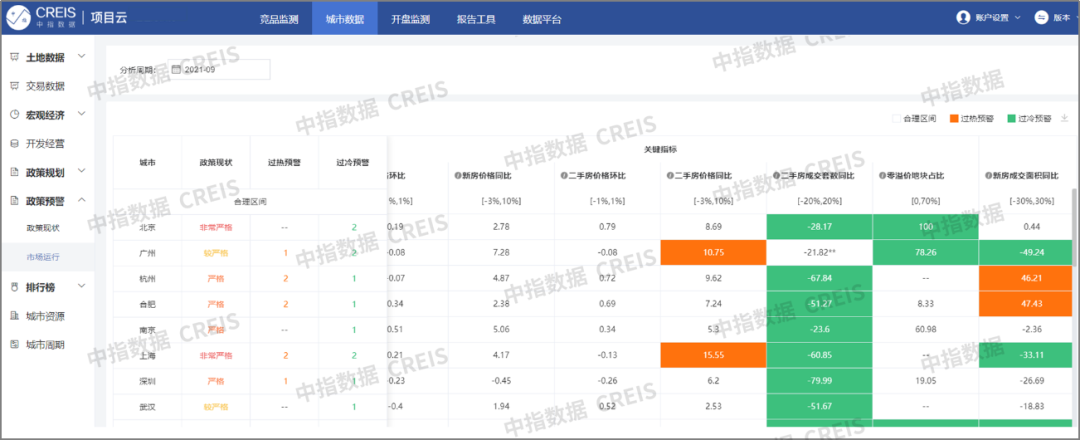Click the 城市 column header
The width and height of the screenshot is (1080, 440).
[147, 163]
